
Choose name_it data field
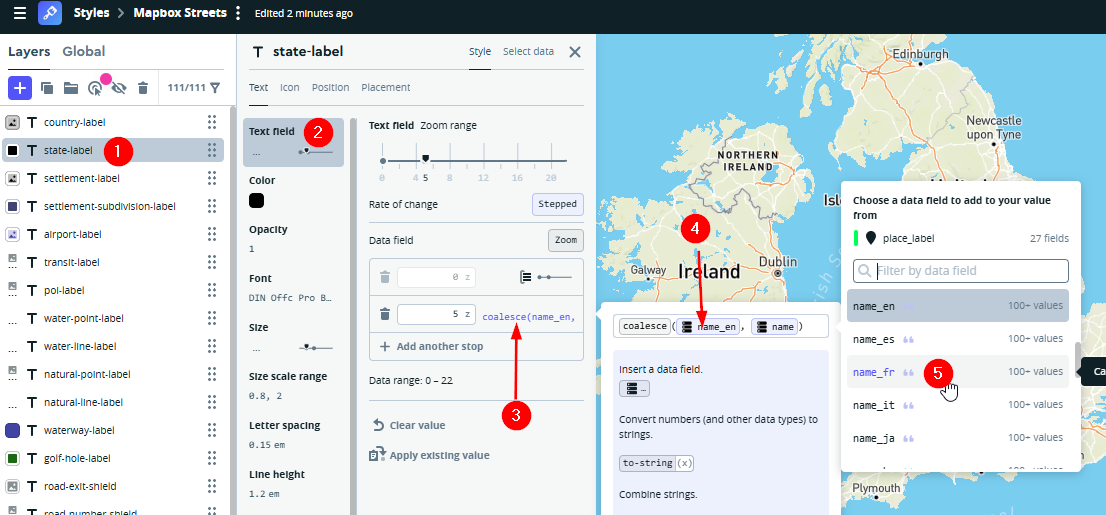tap(958, 405)
